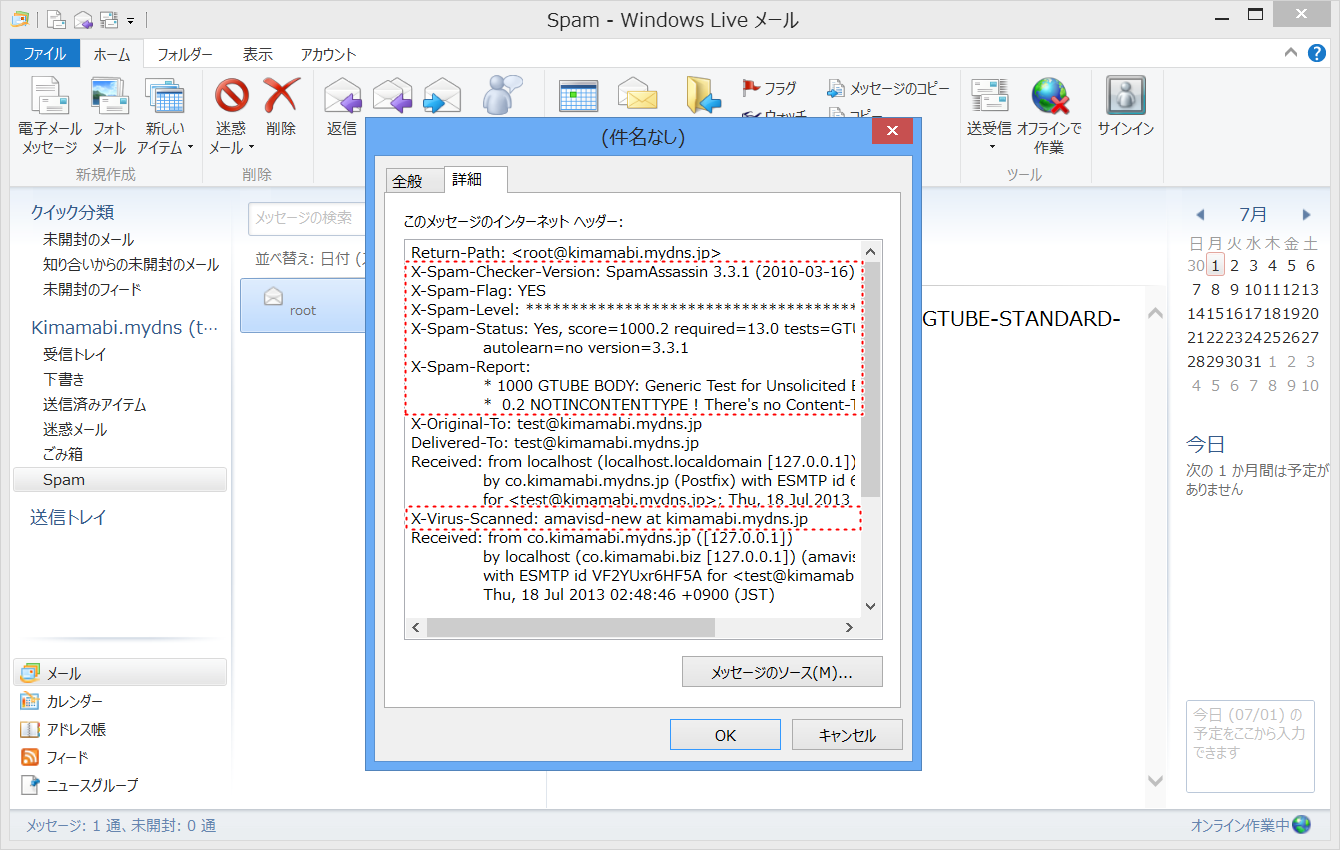This screenshot has width=1340, height=850.
Task: Open the 受信トレイ folder
Action: [x=74, y=355]
